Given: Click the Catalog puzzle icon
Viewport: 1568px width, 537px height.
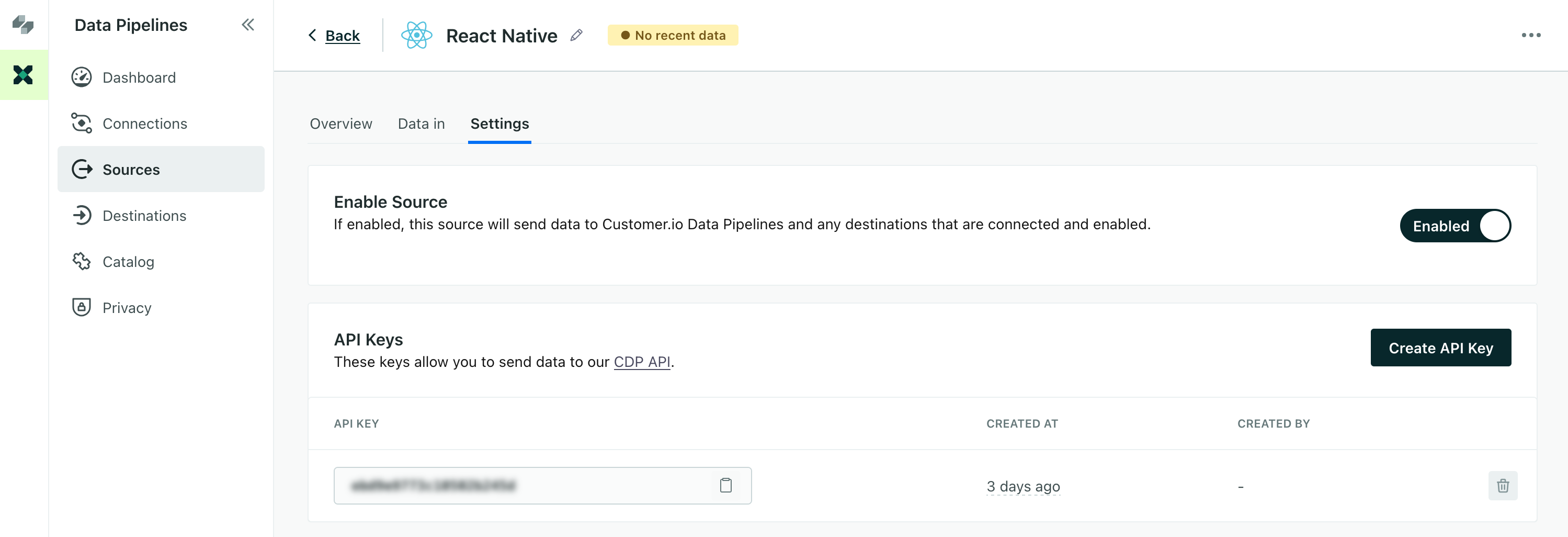Looking at the screenshot, I should 82,261.
